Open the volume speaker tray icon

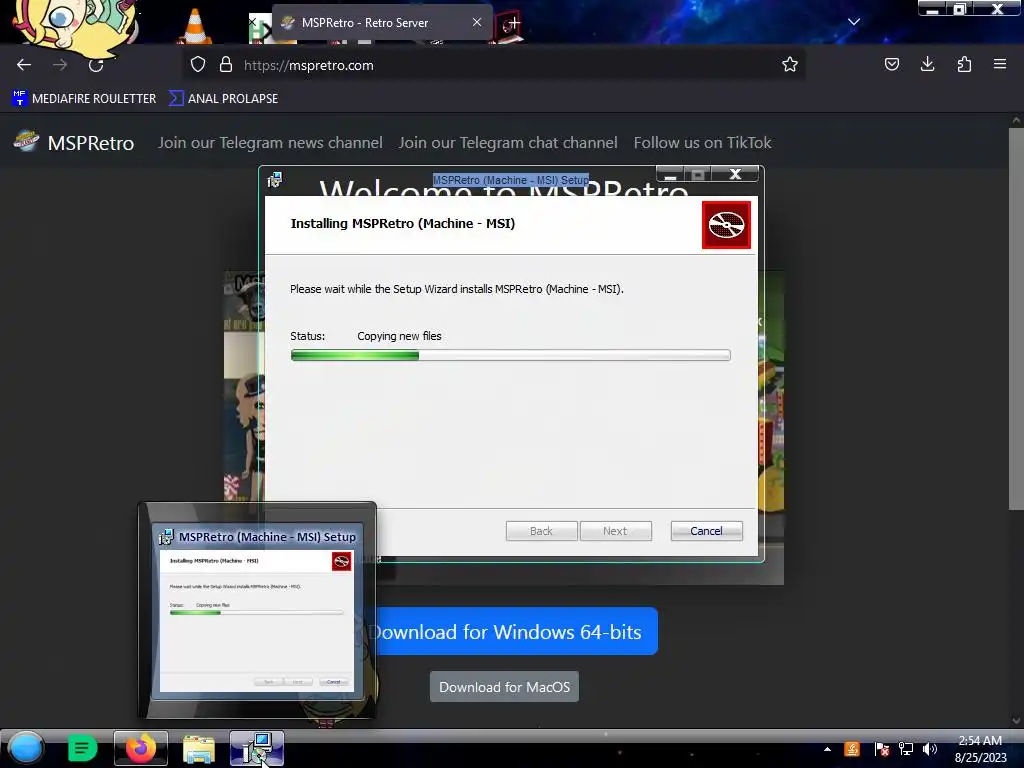click(x=929, y=749)
